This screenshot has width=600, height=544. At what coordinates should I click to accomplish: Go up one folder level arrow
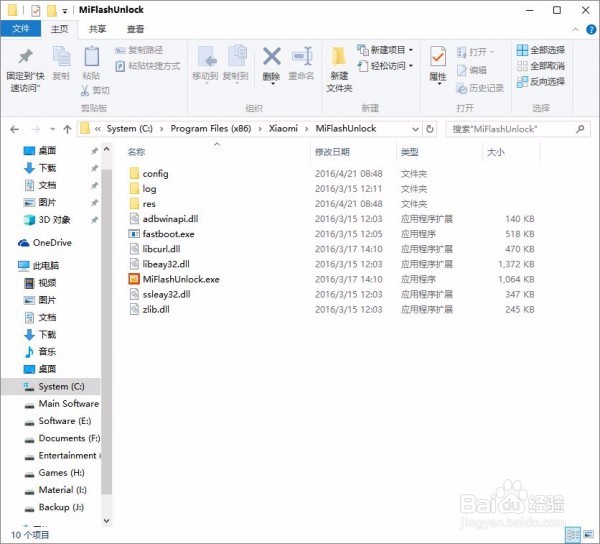coord(67,129)
